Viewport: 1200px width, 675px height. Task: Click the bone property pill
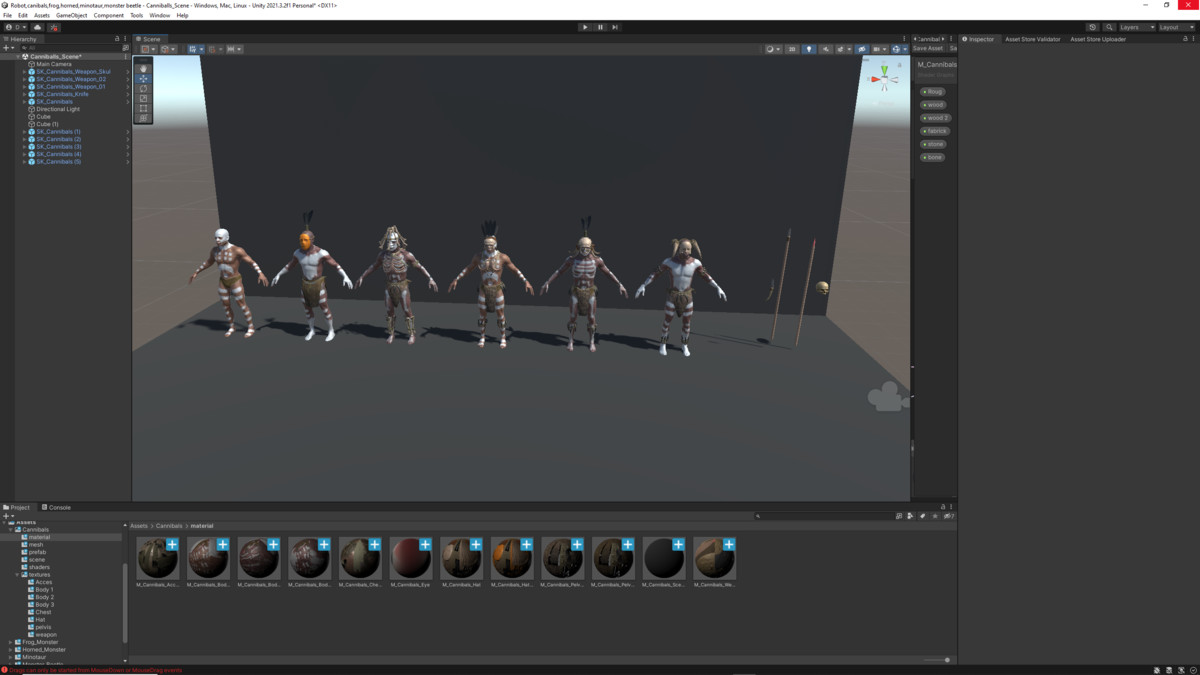click(933, 157)
